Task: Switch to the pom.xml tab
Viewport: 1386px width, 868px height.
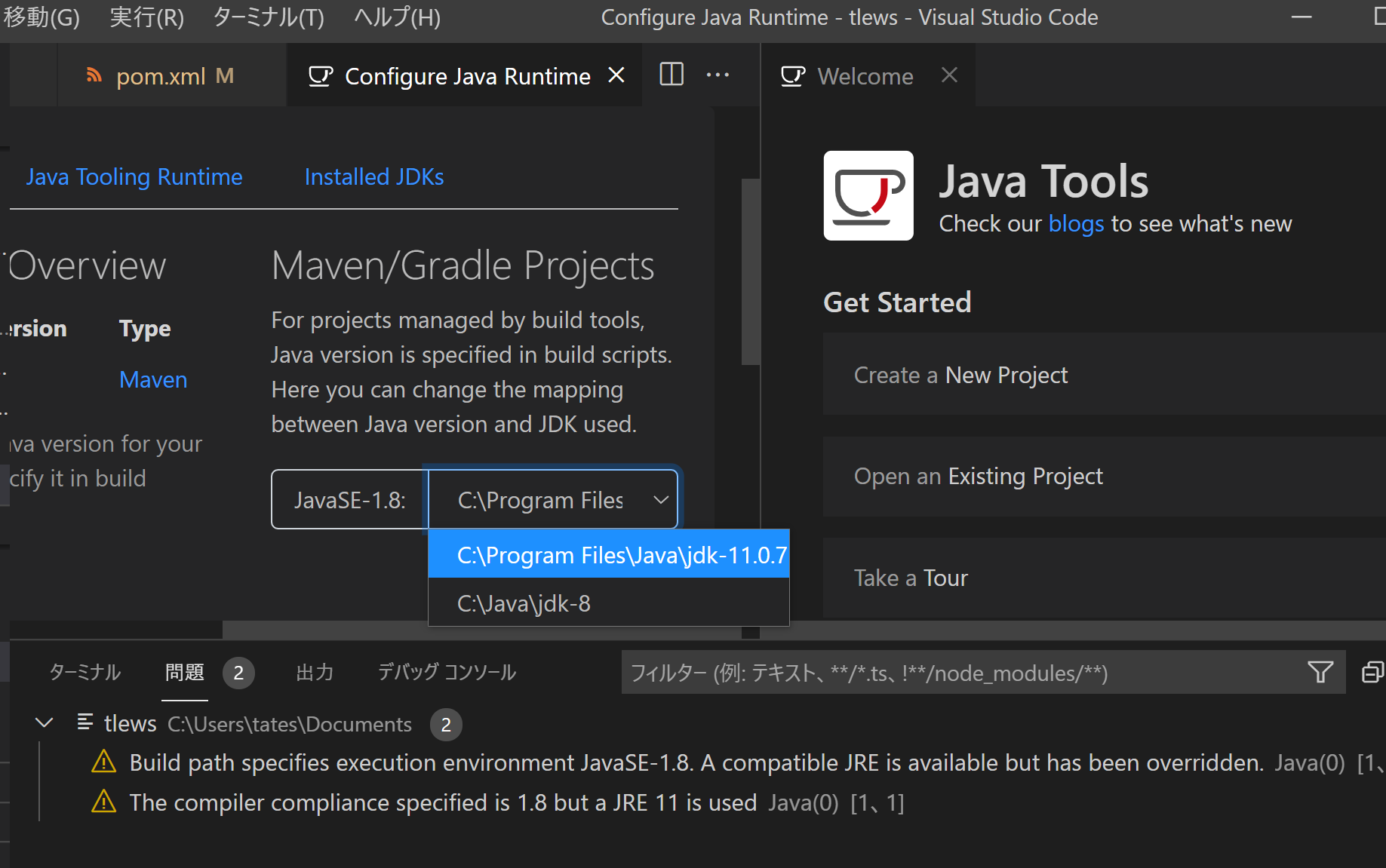Action: coord(172,75)
